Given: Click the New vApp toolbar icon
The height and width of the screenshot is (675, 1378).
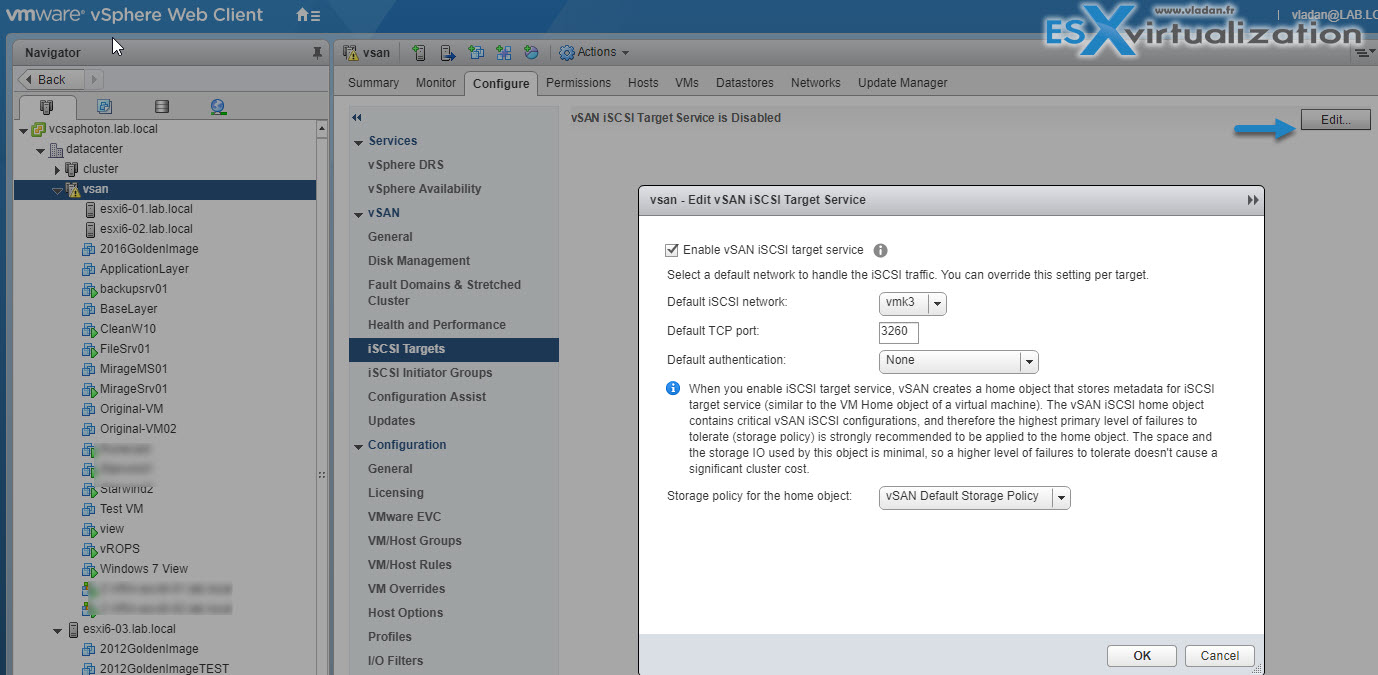Looking at the screenshot, I should tap(504, 52).
